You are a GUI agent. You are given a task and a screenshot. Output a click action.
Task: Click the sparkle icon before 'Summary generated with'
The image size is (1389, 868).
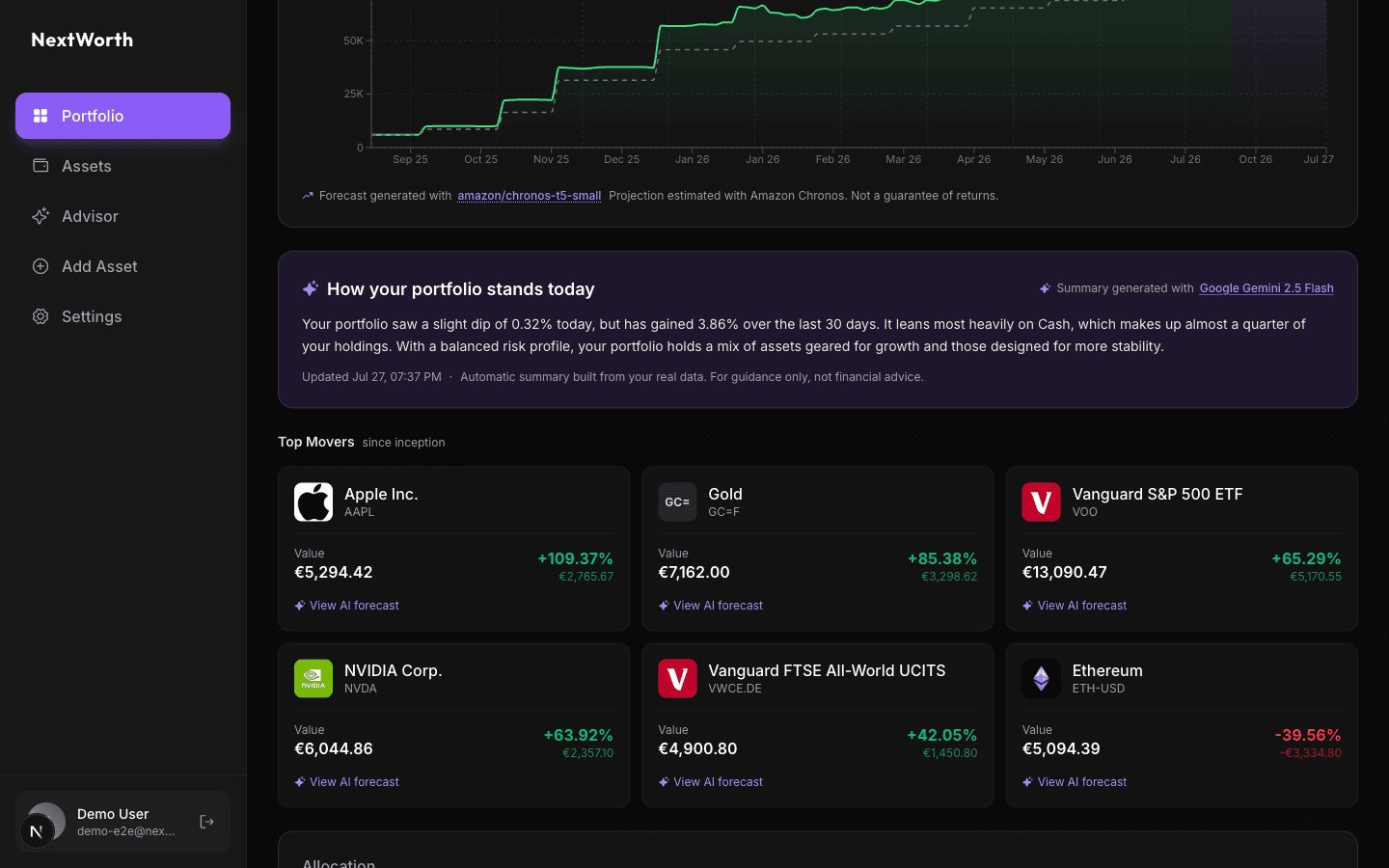[1045, 288]
